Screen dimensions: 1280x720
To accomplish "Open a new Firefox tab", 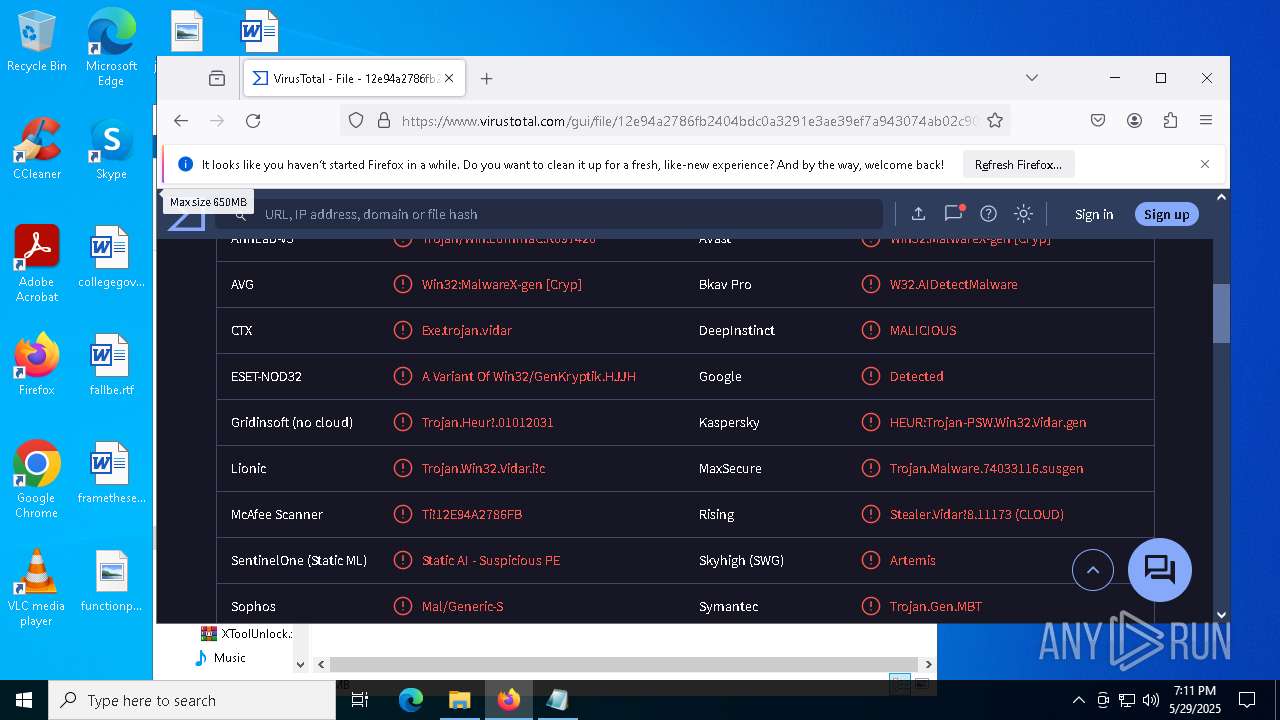I will click(x=486, y=78).
